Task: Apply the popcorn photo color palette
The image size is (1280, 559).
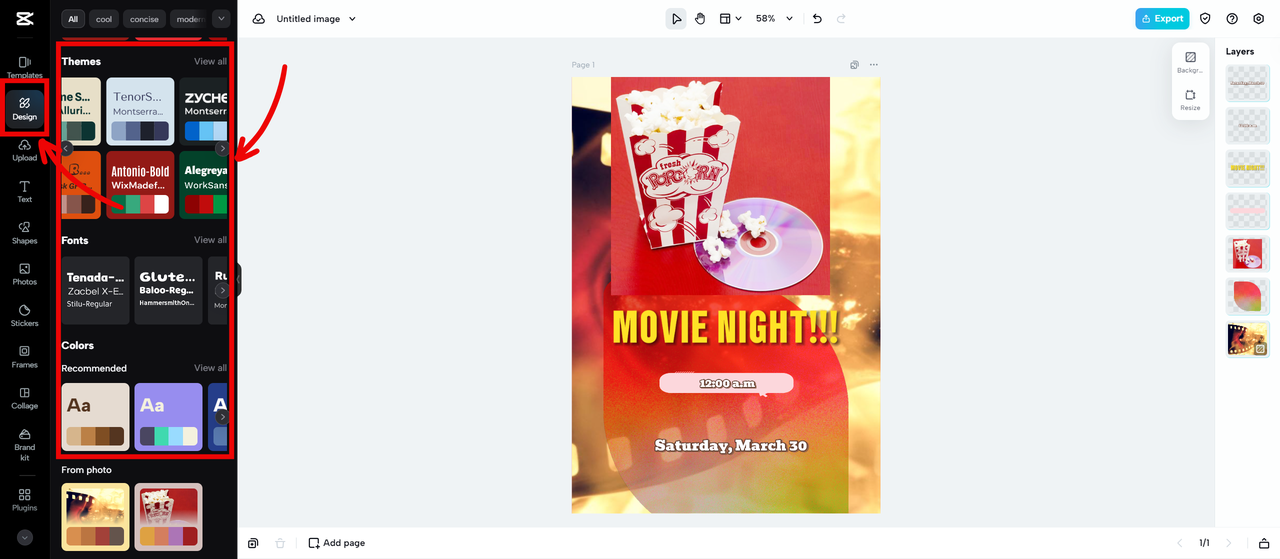Action: 168,517
